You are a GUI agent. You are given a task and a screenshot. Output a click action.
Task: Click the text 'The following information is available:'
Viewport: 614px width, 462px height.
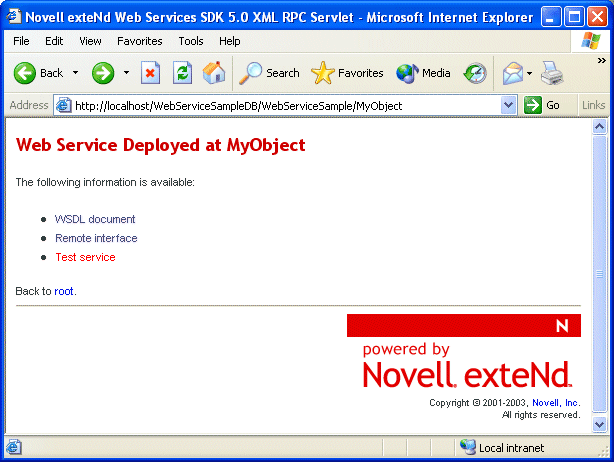tap(105, 182)
